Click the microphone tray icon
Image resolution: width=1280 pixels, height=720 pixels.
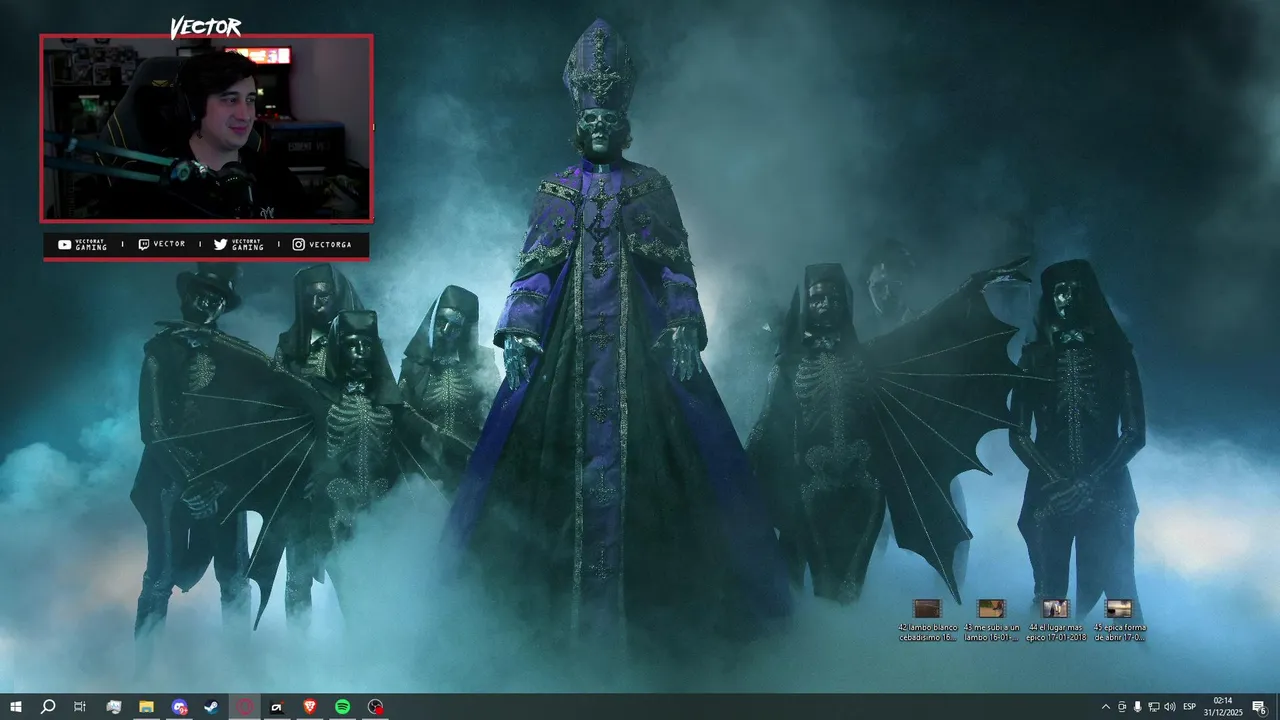point(1137,707)
